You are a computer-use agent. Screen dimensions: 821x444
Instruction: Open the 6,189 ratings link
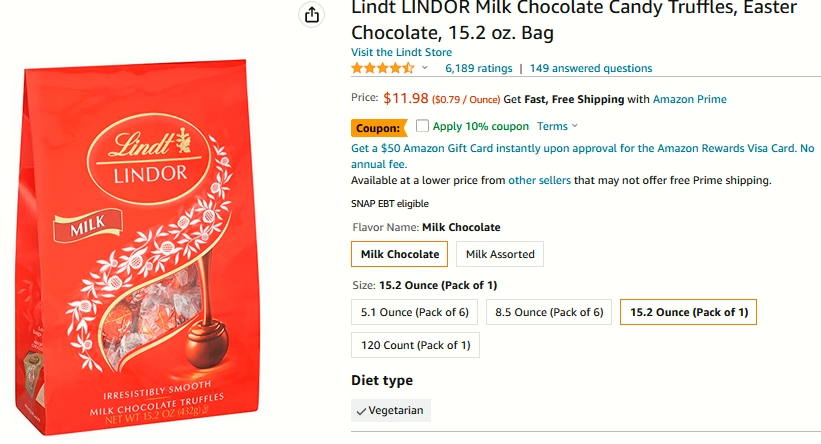coord(479,68)
